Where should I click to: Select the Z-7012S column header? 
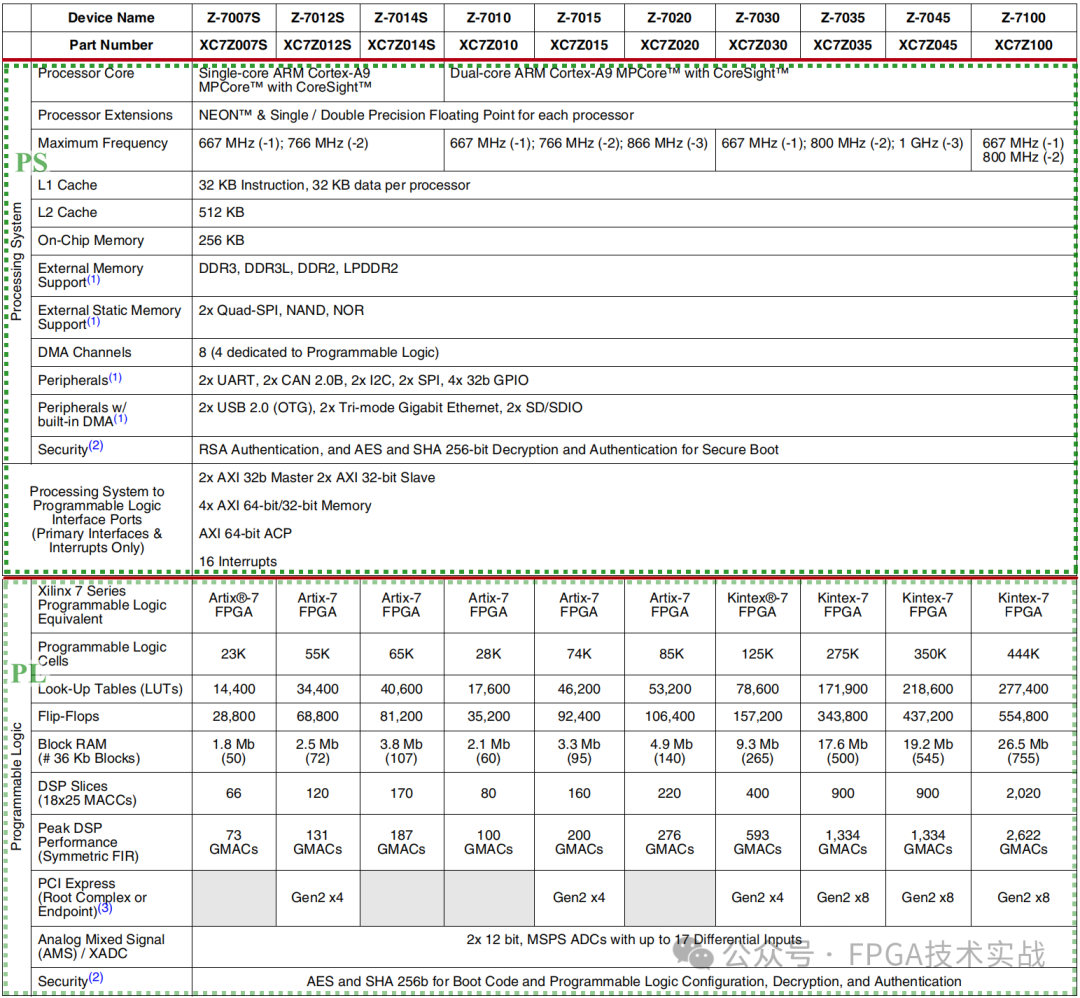click(318, 18)
